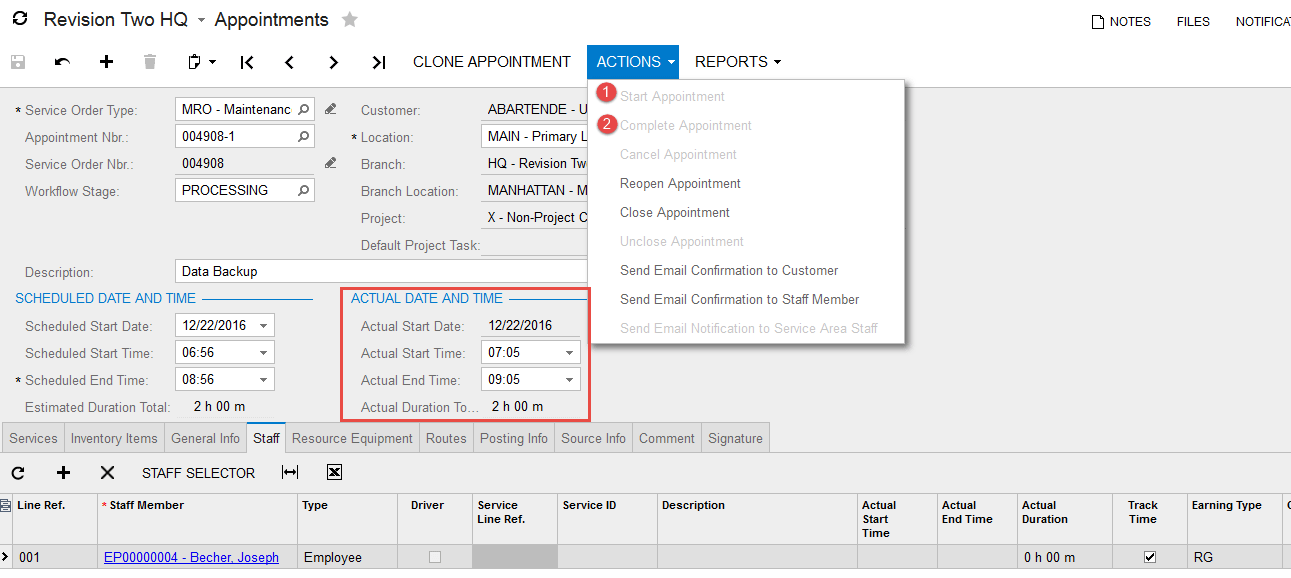Image resolution: width=1291 pixels, height=578 pixels.
Task: Click magnifier lookup in Service Order Type field
Action: pos(304,109)
